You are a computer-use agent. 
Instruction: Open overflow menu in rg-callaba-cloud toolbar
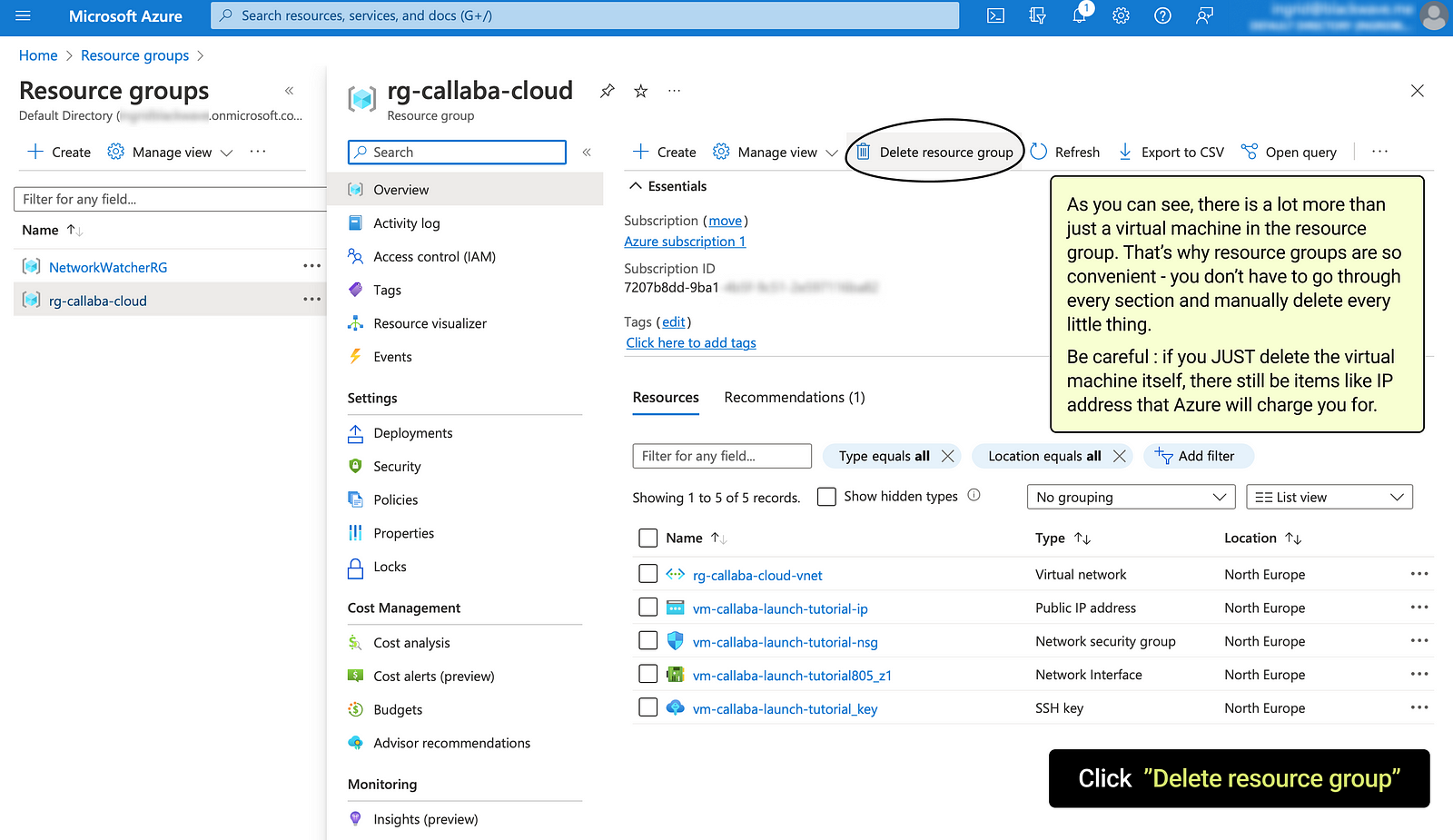point(1379,152)
